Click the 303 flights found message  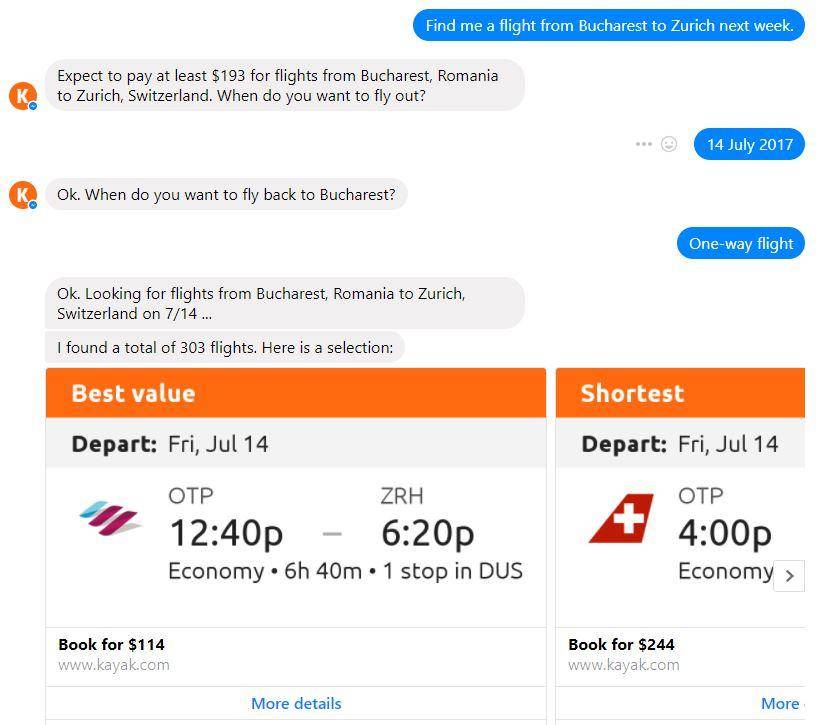225,347
